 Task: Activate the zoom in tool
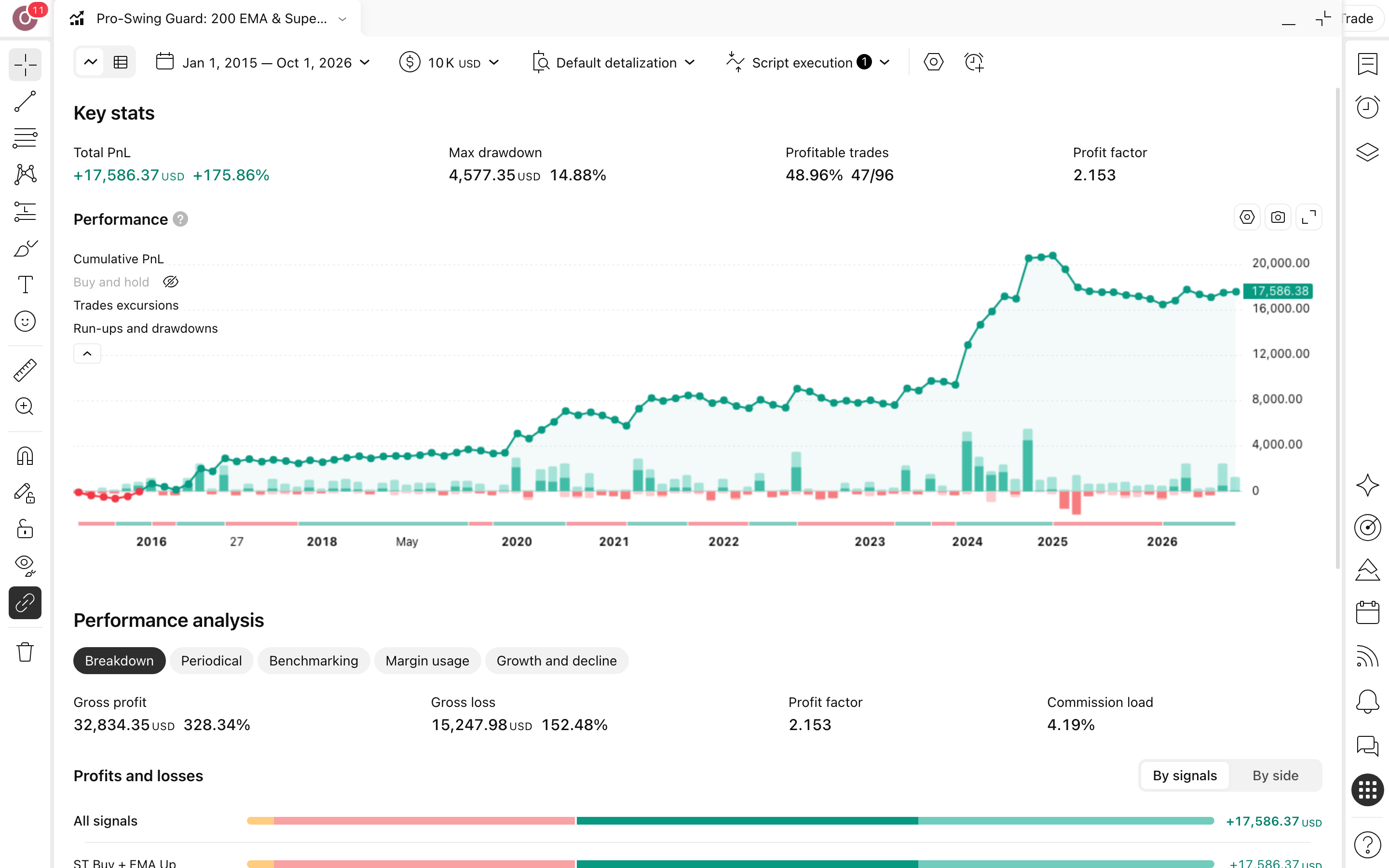pyautogui.click(x=25, y=407)
